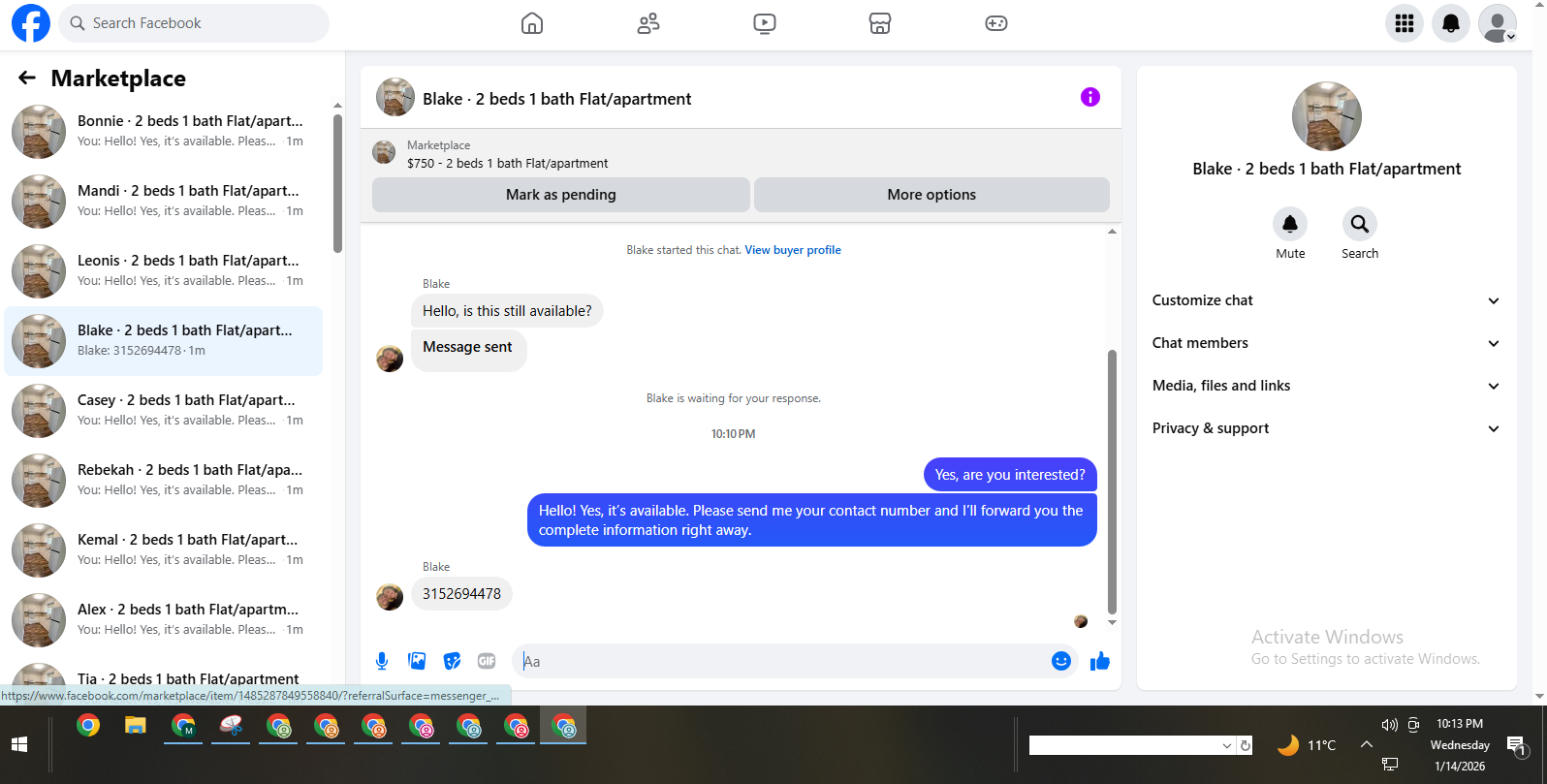Click the phone number message 3152694478
This screenshot has width=1547, height=784.
(x=461, y=594)
